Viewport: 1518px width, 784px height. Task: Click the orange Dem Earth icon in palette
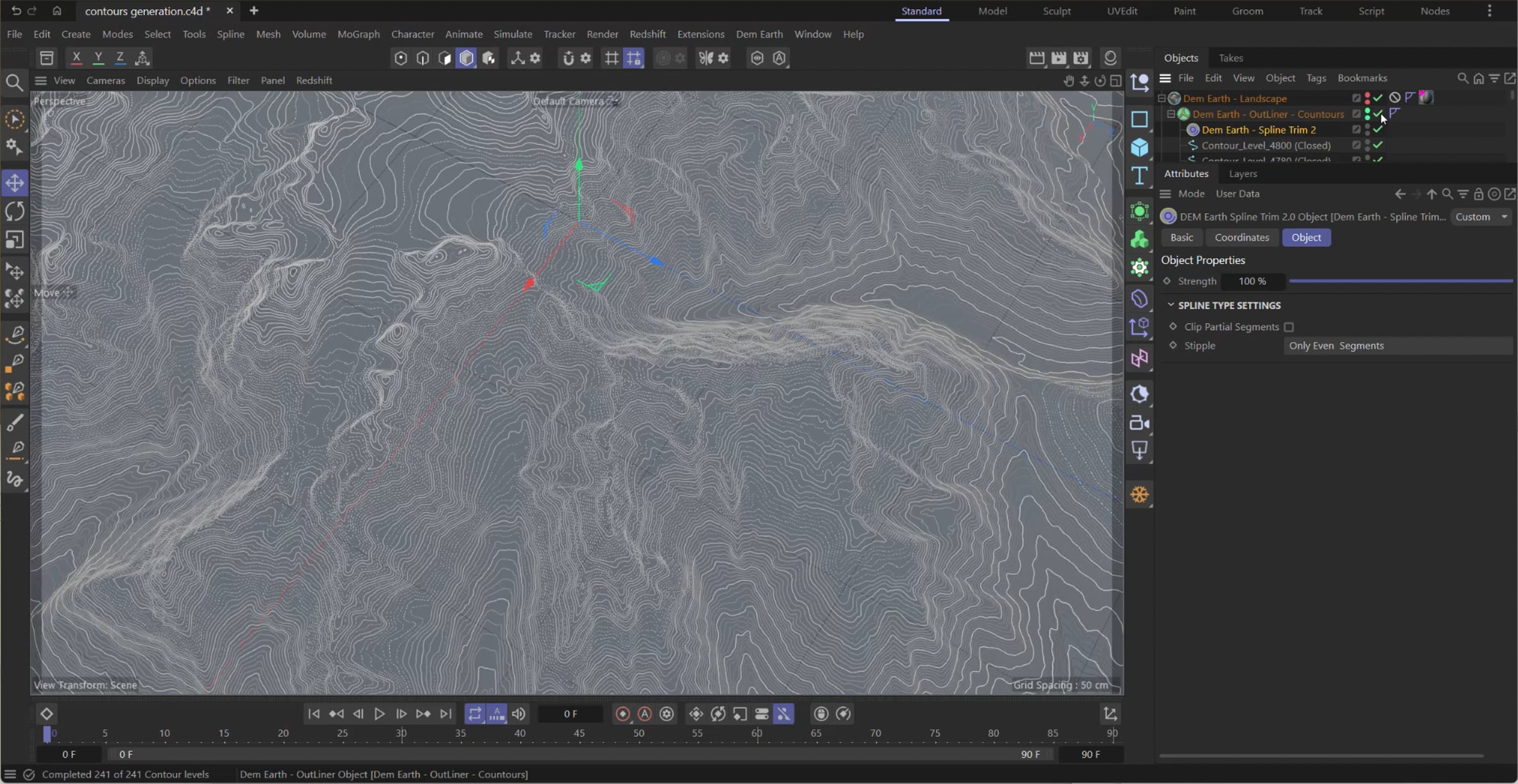point(1139,494)
